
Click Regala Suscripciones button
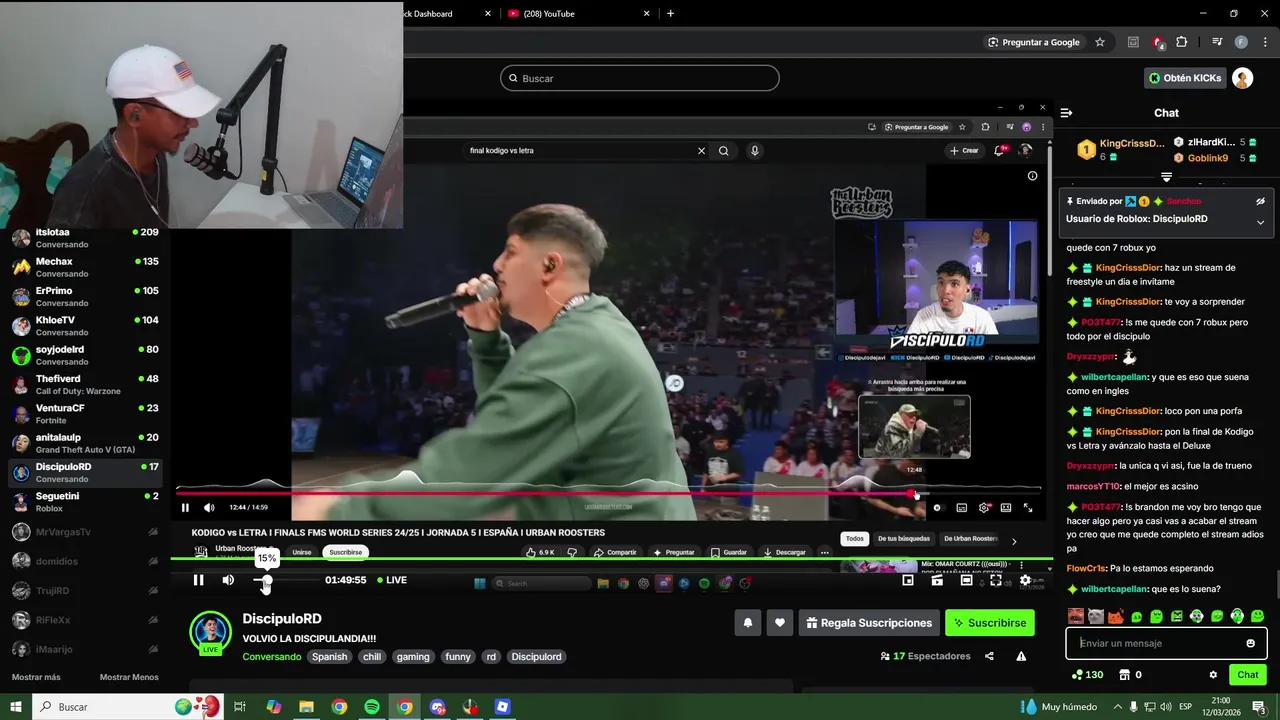(869, 623)
